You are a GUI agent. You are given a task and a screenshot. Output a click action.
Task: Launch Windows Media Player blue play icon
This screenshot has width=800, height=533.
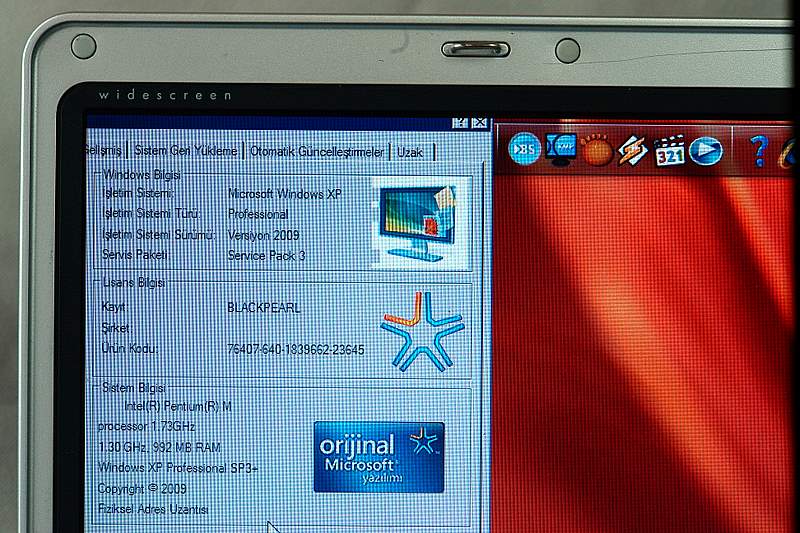(706, 150)
